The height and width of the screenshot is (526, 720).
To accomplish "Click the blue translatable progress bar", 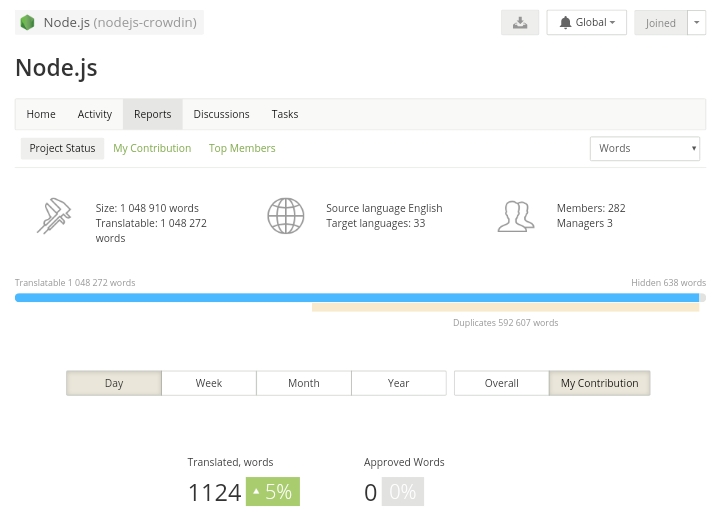I will 357,298.
